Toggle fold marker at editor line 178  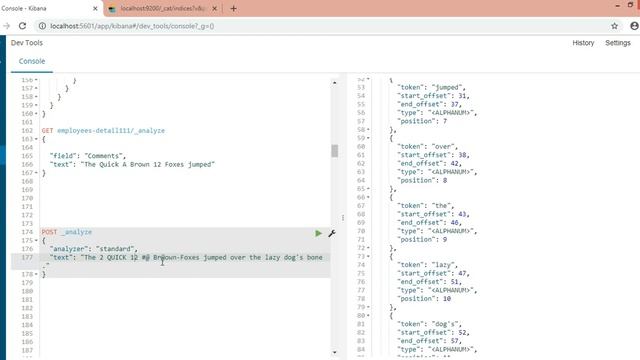tap(36, 274)
